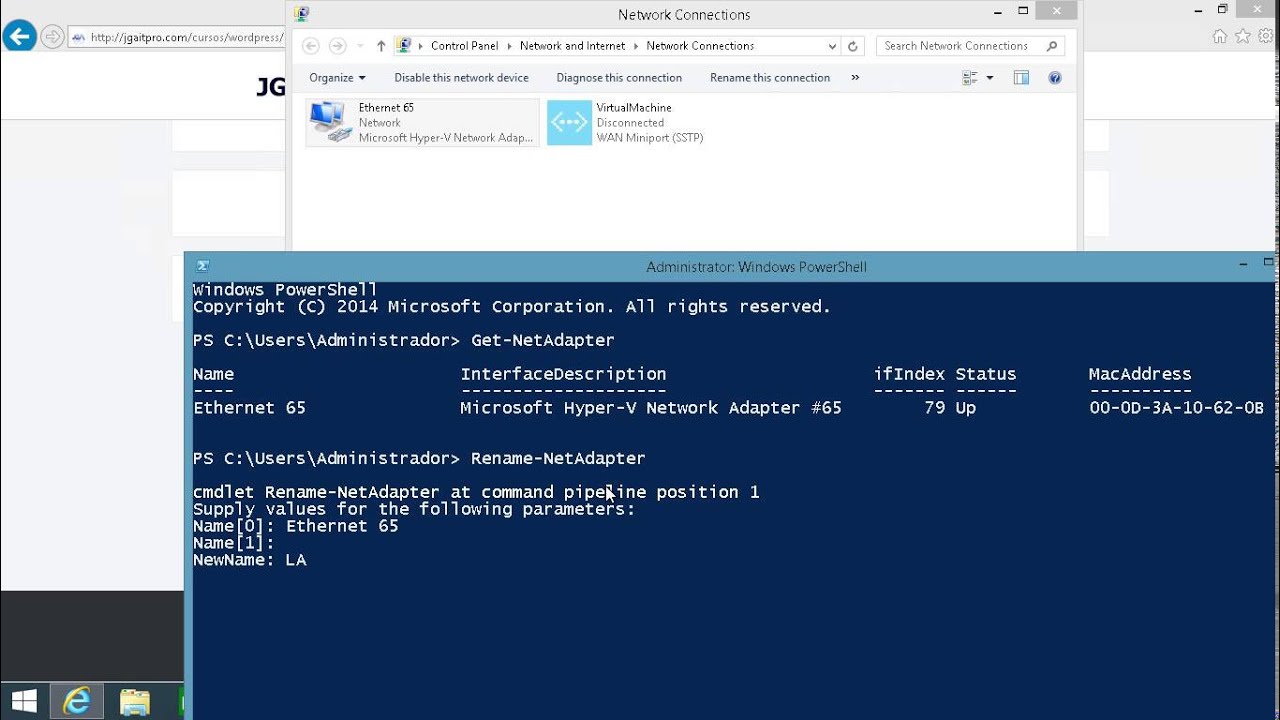Click the search magnifier icon
The image size is (1280, 720).
click(x=1052, y=46)
